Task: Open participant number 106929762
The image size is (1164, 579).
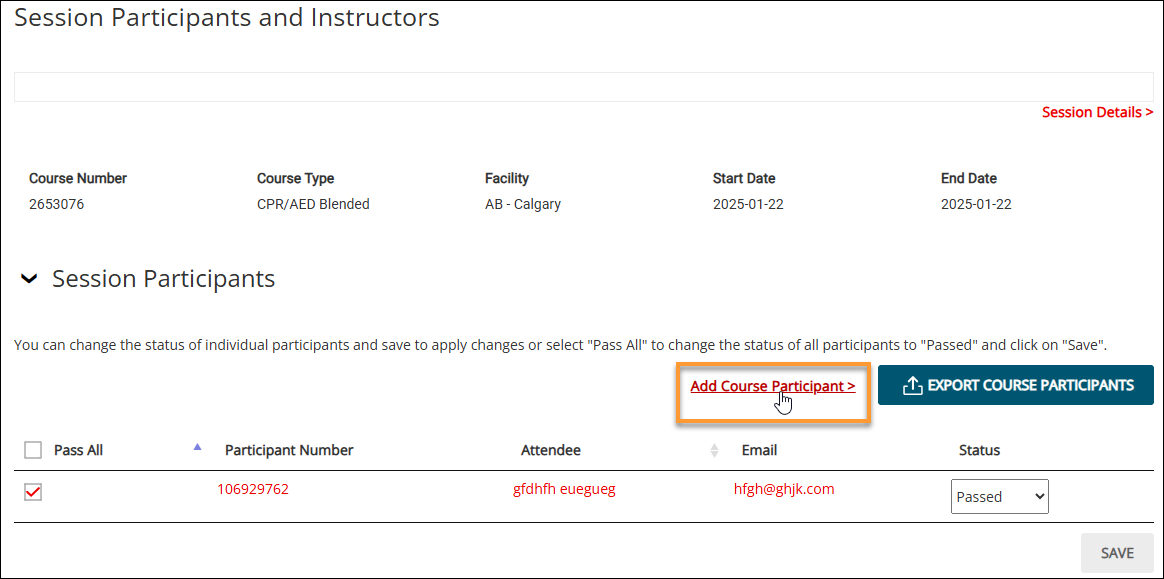Action: pos(253,489)
